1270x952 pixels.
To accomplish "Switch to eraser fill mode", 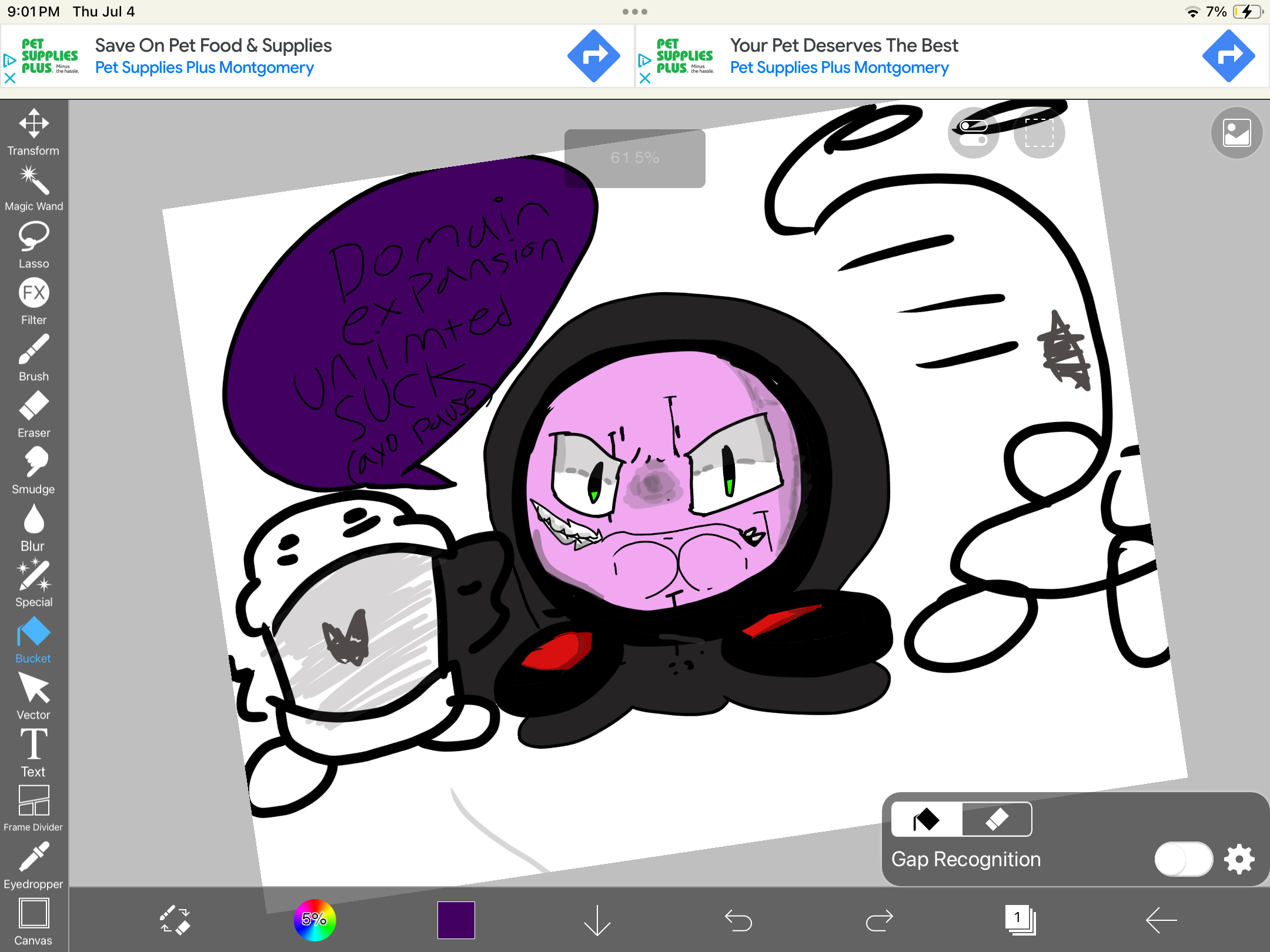I will point(997,819).
